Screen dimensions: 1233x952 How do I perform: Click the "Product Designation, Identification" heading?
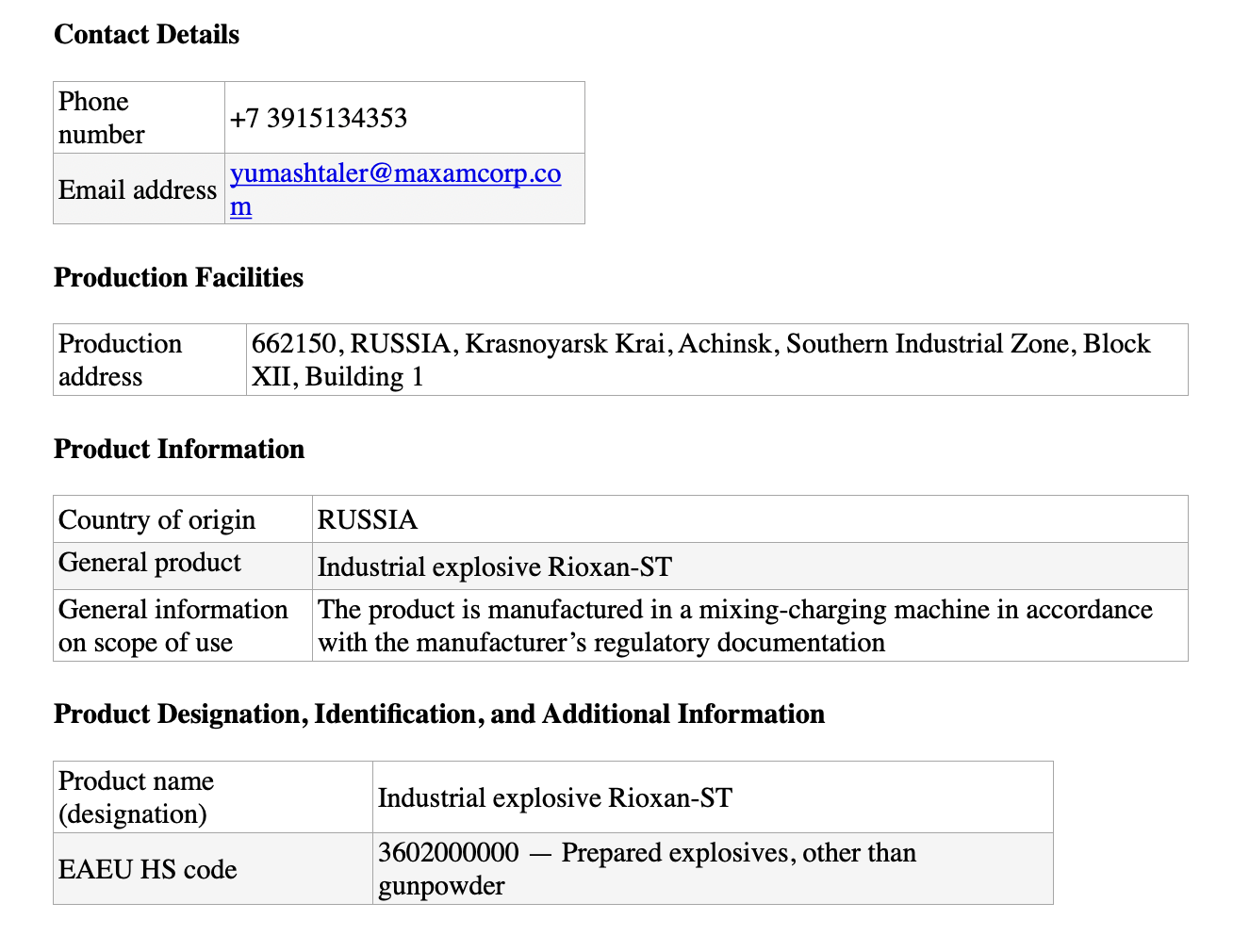point(439,714)
